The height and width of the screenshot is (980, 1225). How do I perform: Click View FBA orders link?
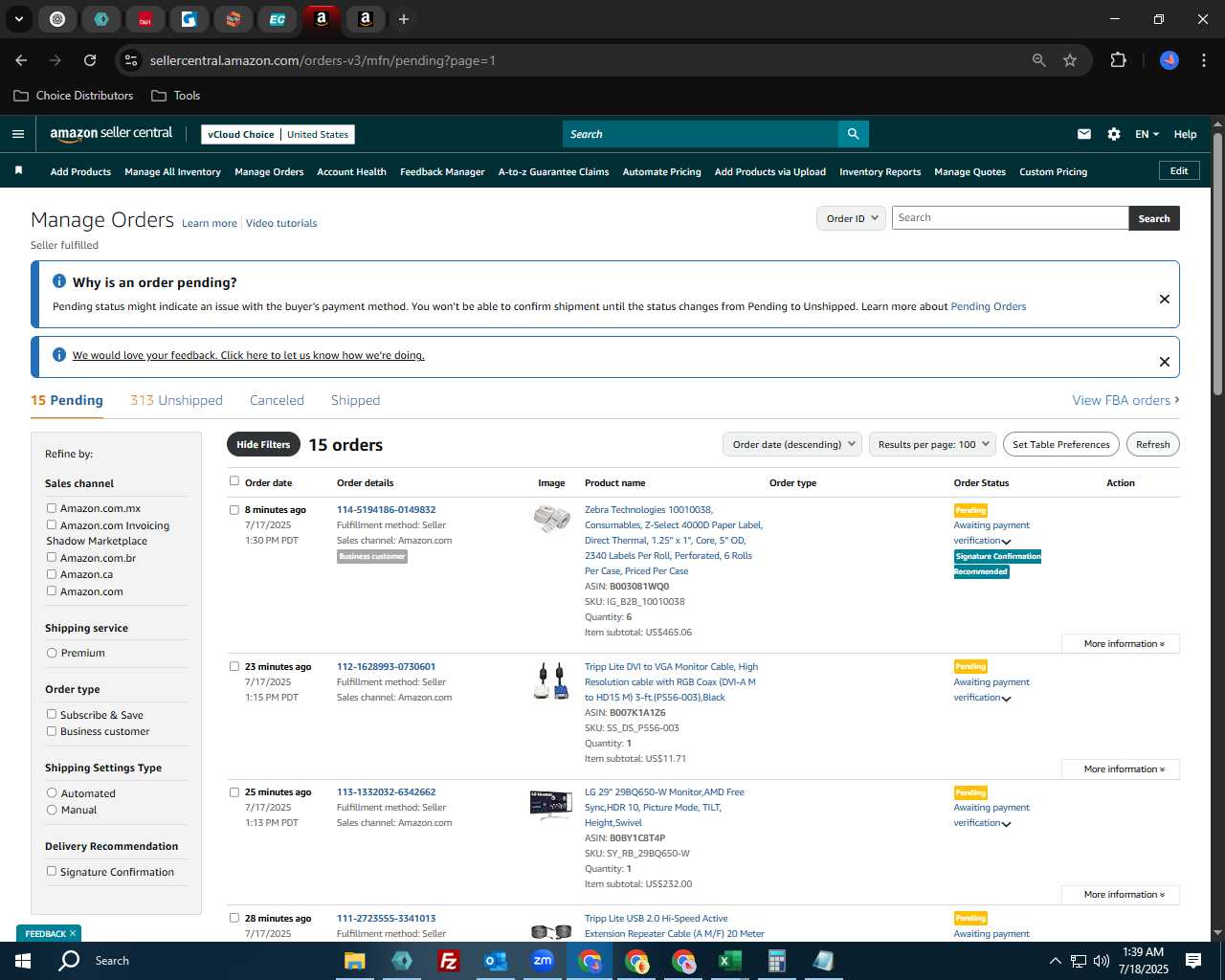(1125, 400)
